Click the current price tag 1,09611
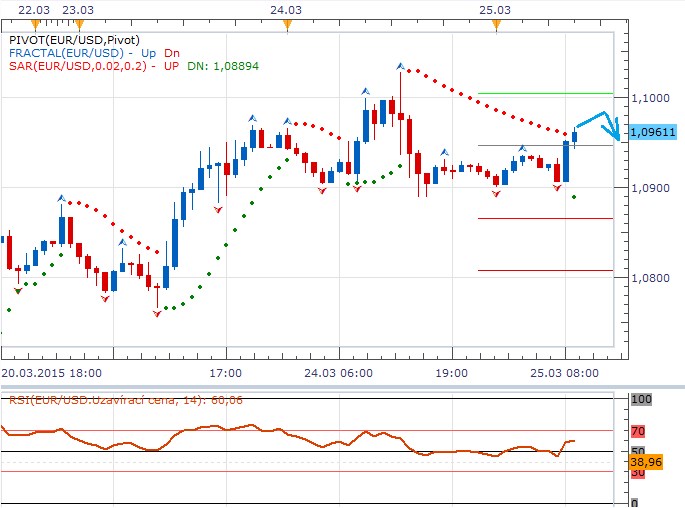The width and height of the screenshot is (685, 508). pos(655,131)
